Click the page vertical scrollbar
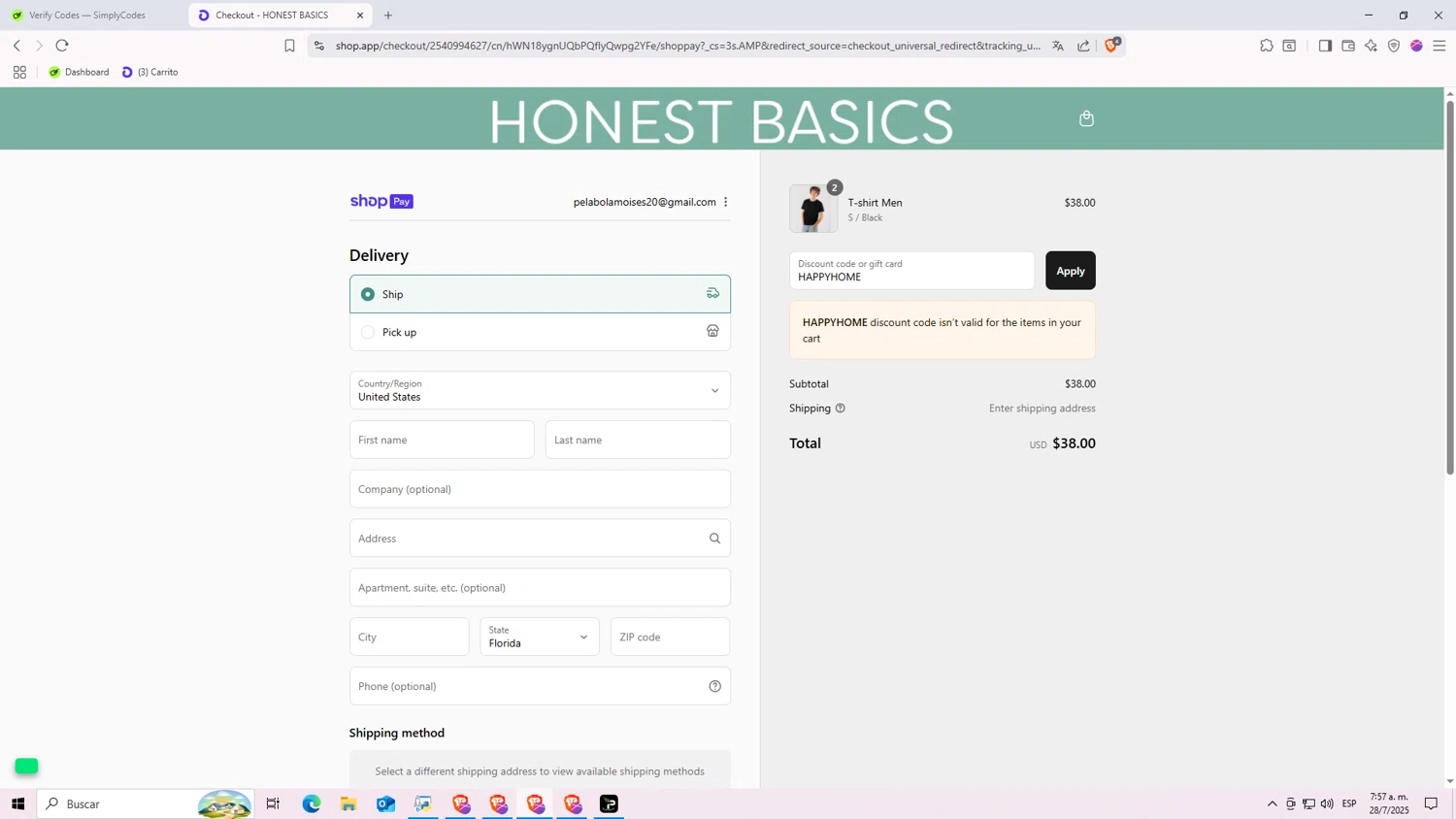This screenshot has height=819, width=1456. 1450,288
